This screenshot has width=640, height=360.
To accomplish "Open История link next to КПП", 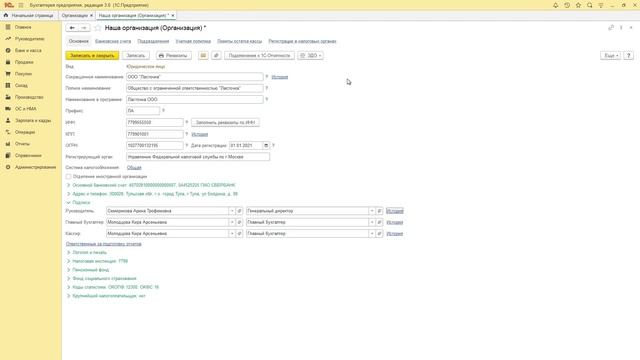I will pyautogui.click(x=200, y=134).
